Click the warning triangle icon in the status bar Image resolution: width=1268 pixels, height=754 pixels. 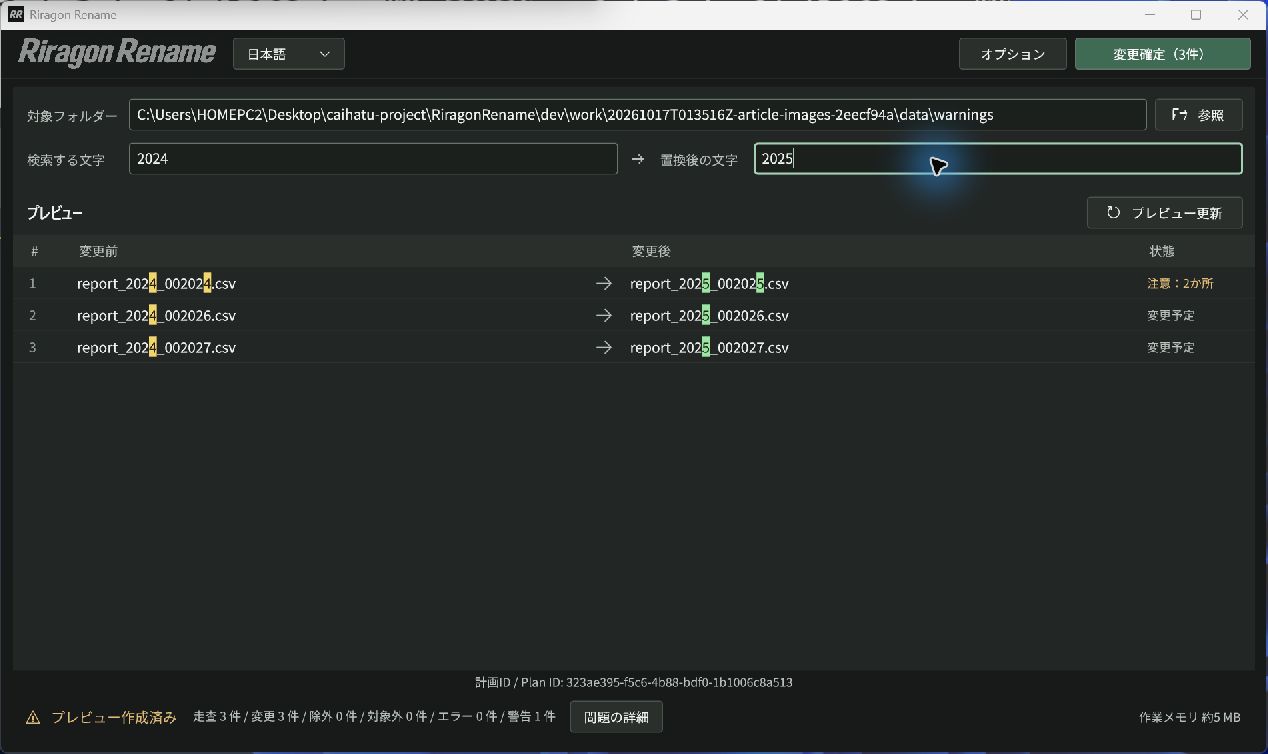(33, 717)
